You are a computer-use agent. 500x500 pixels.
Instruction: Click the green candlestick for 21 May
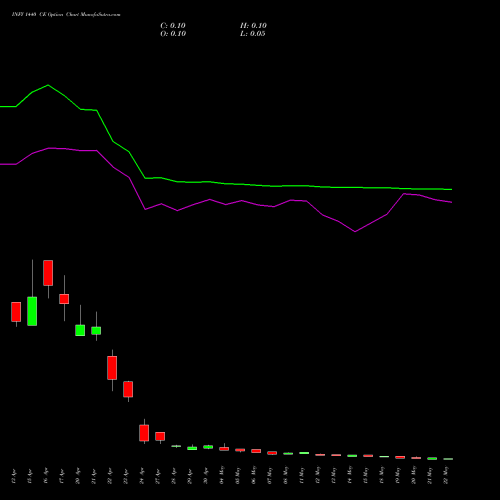tap(432, 459)
